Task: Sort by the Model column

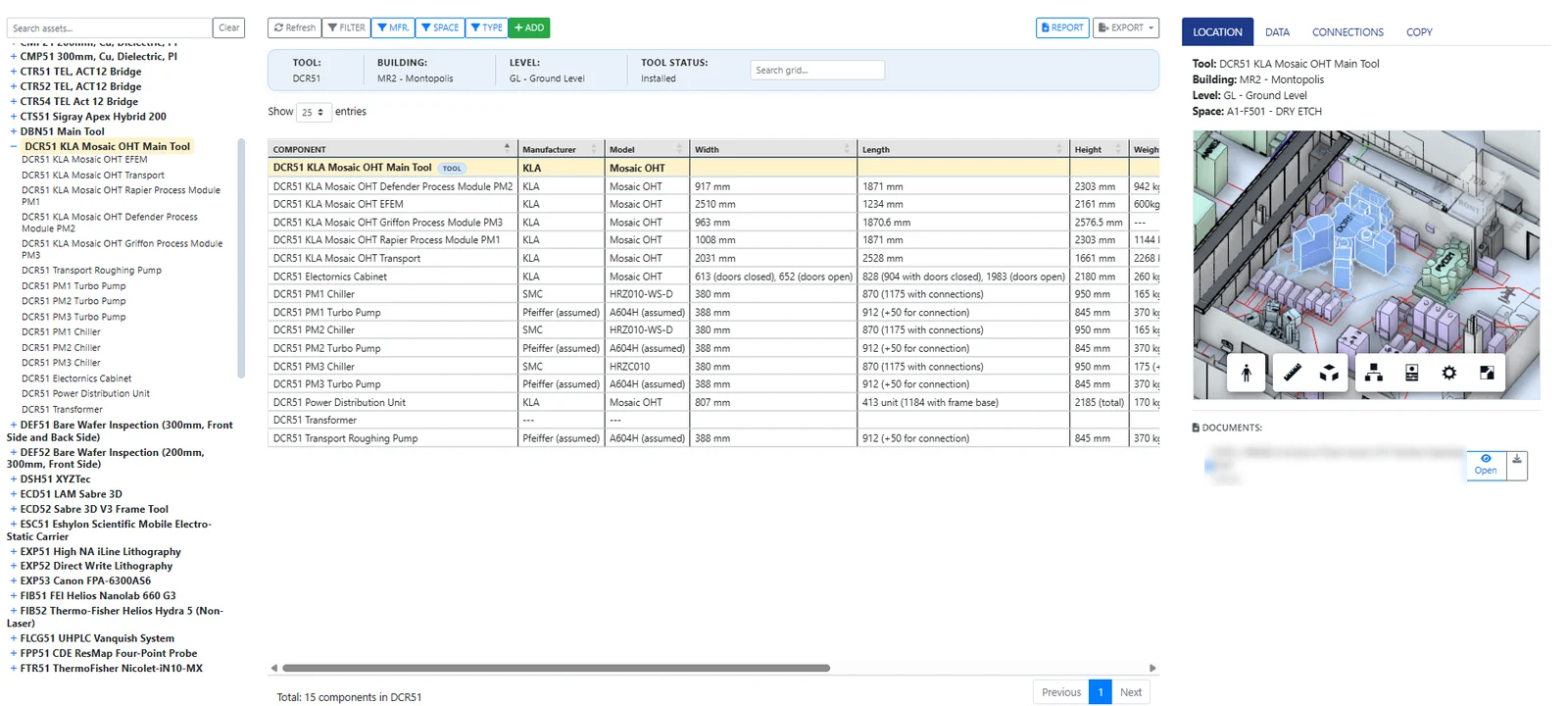Action: click(x=647, y=149)
